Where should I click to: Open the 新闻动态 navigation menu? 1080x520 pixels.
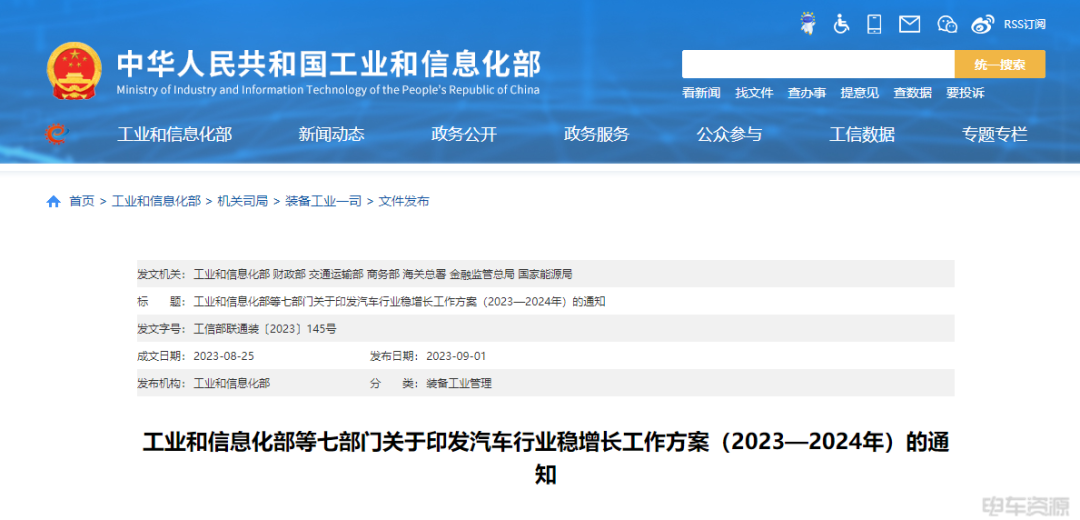coord(331,134)
